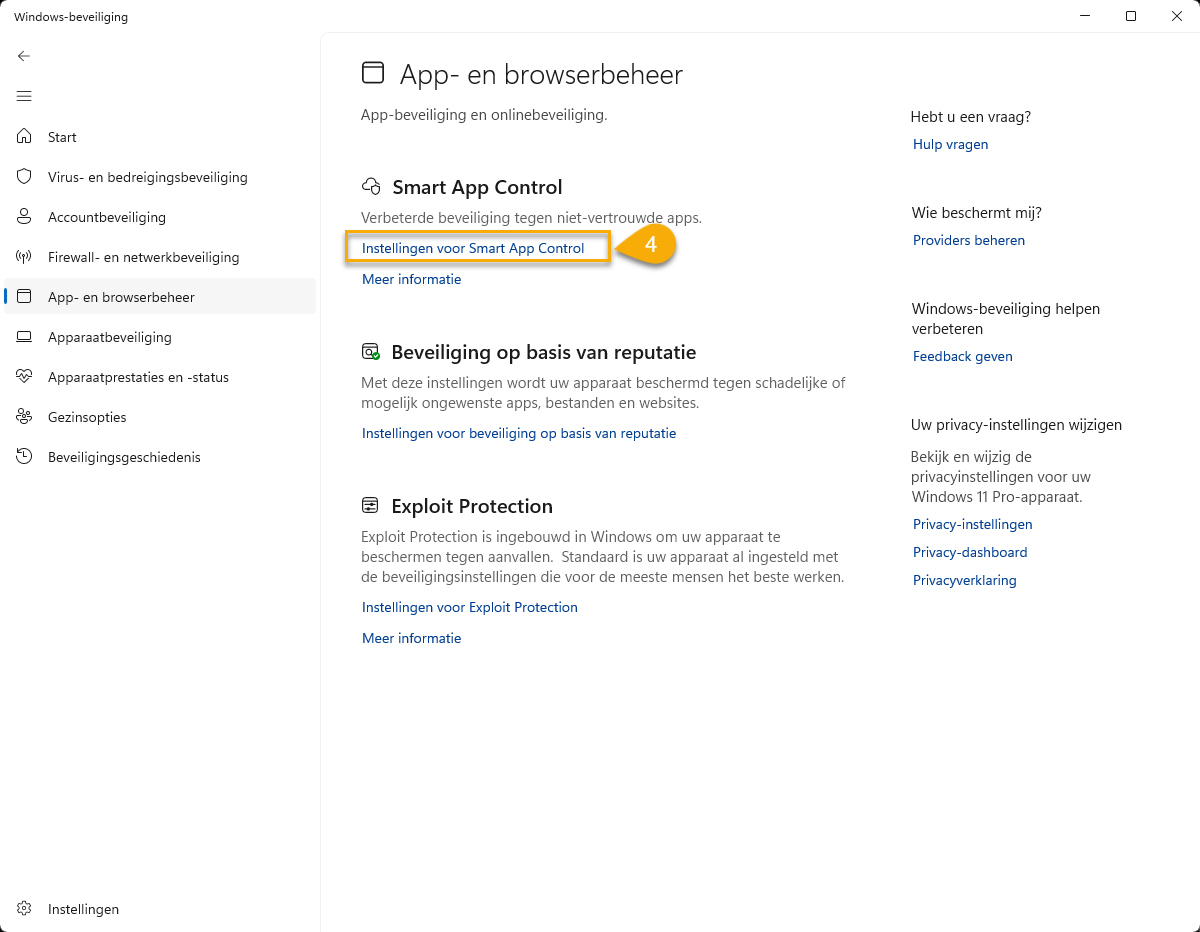The image size is (1200, 932).
Task: Open the Privacy-dashboard link
Action: [x=970, y=552]
